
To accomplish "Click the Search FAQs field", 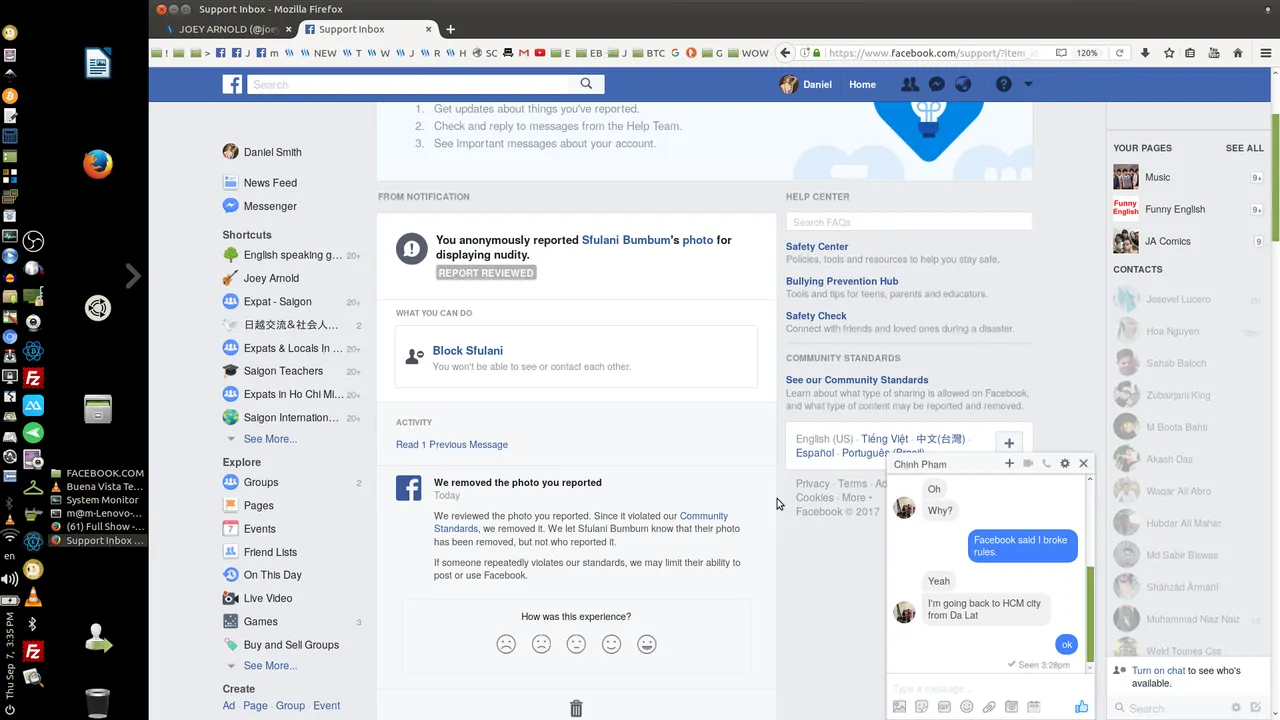I will [x=909, y=222].
